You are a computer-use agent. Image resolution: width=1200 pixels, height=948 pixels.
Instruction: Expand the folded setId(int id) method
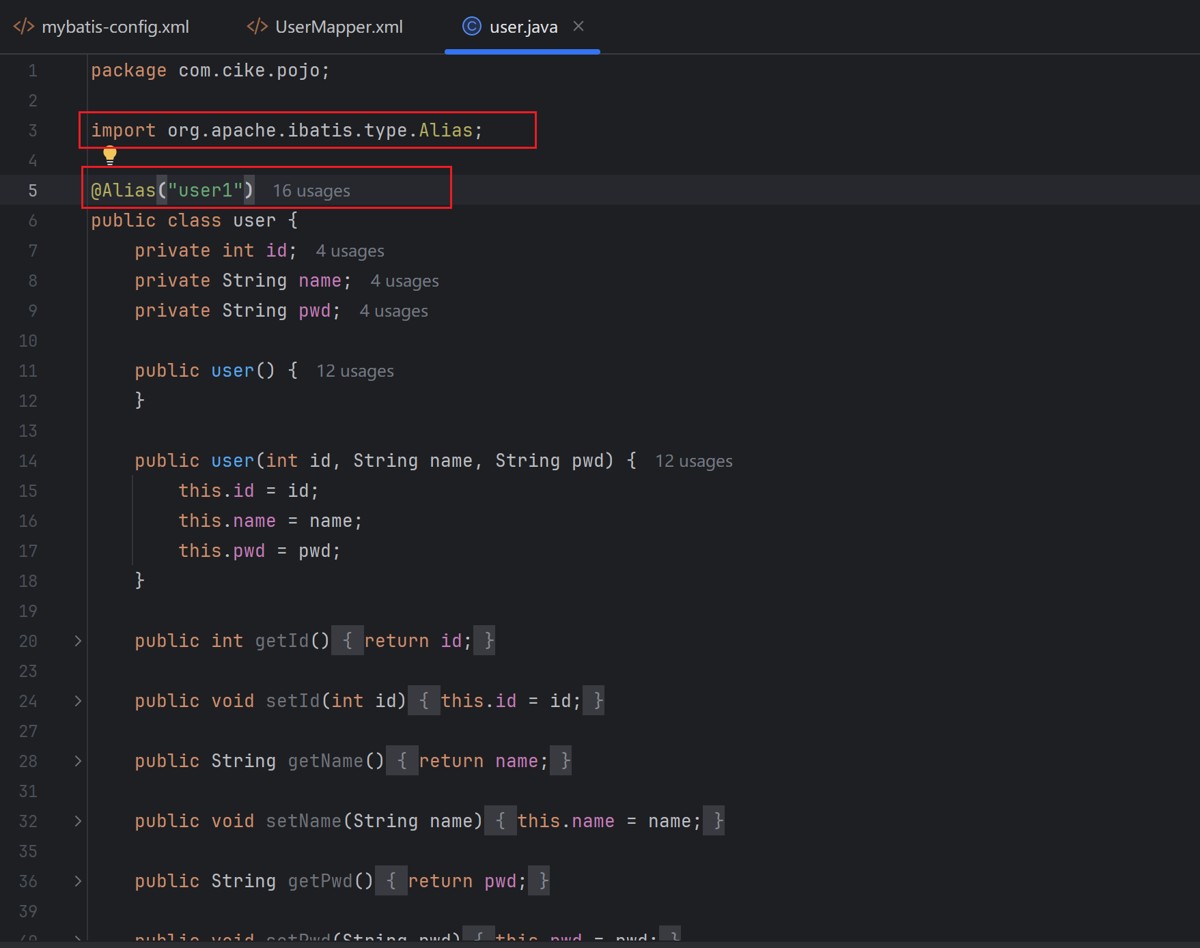coord(78,701)
